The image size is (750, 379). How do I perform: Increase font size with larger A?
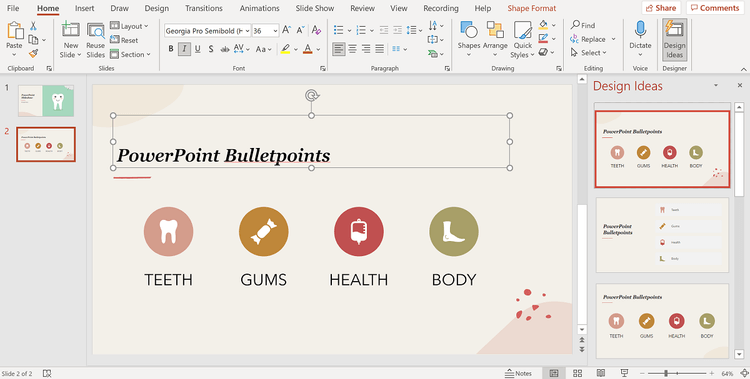coord(286,31)
